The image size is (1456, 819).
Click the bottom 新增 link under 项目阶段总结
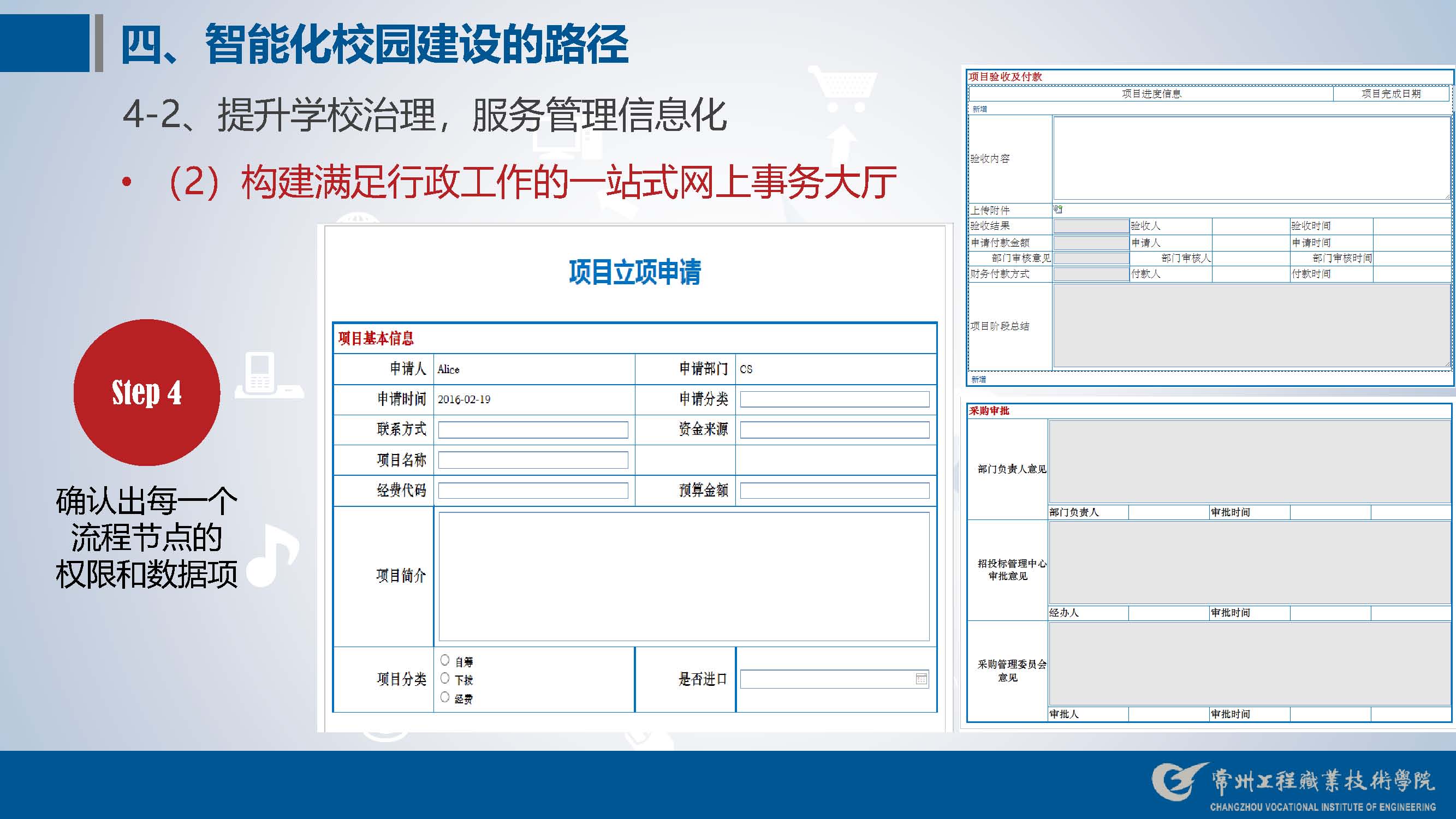(978, 380)
